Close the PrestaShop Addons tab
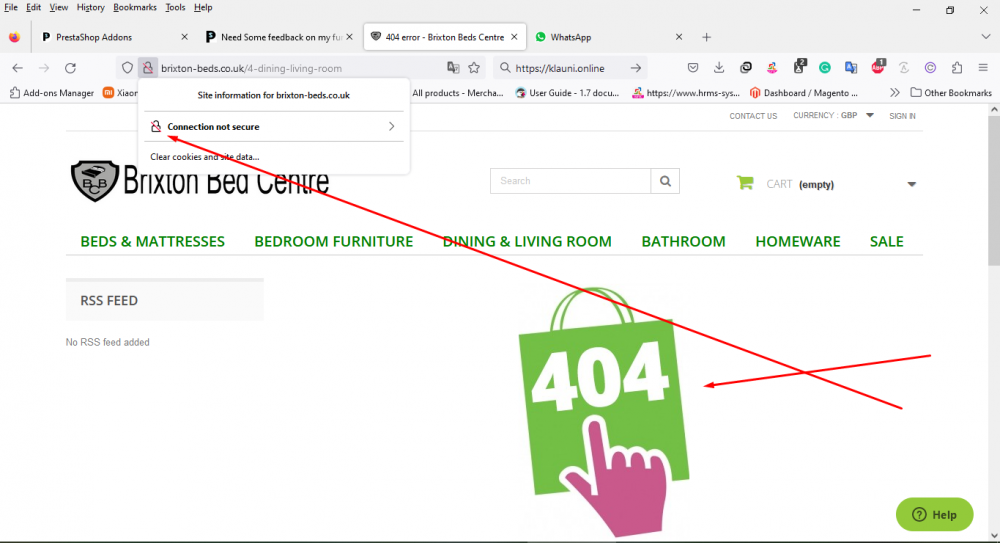 184,37
